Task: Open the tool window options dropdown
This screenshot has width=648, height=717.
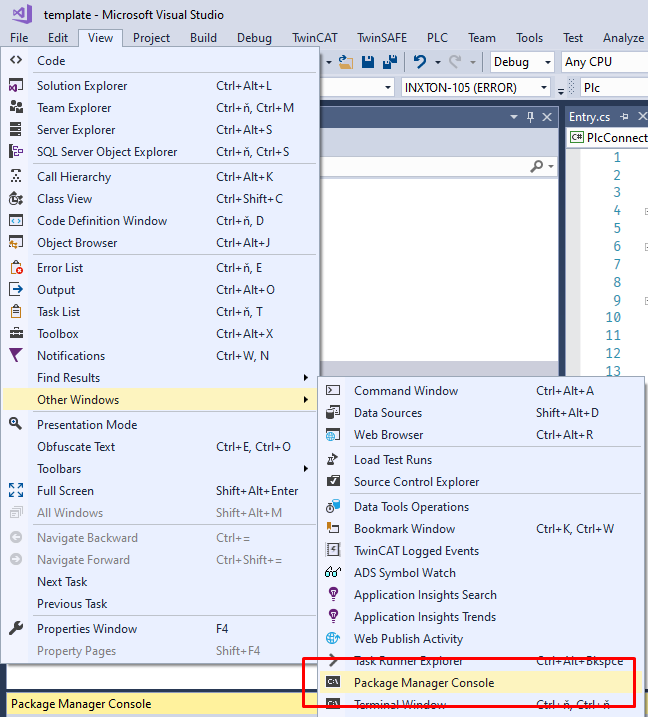Action: click(514, 117)
